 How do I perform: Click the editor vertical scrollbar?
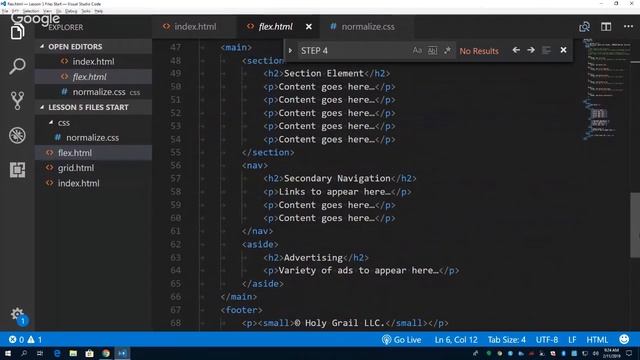click(635, 224)
